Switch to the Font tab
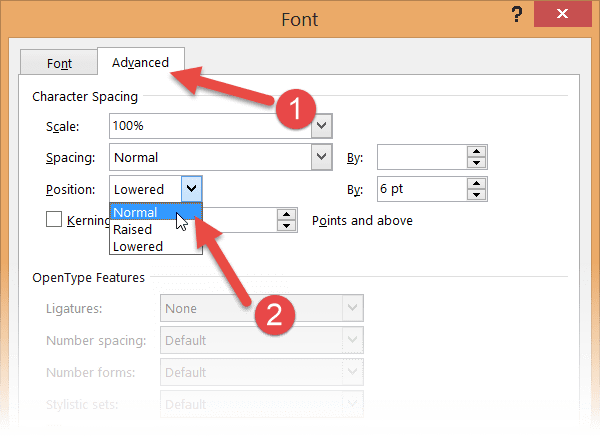The height and width of the screenshot is (436, 600). (x=60, y=63)
